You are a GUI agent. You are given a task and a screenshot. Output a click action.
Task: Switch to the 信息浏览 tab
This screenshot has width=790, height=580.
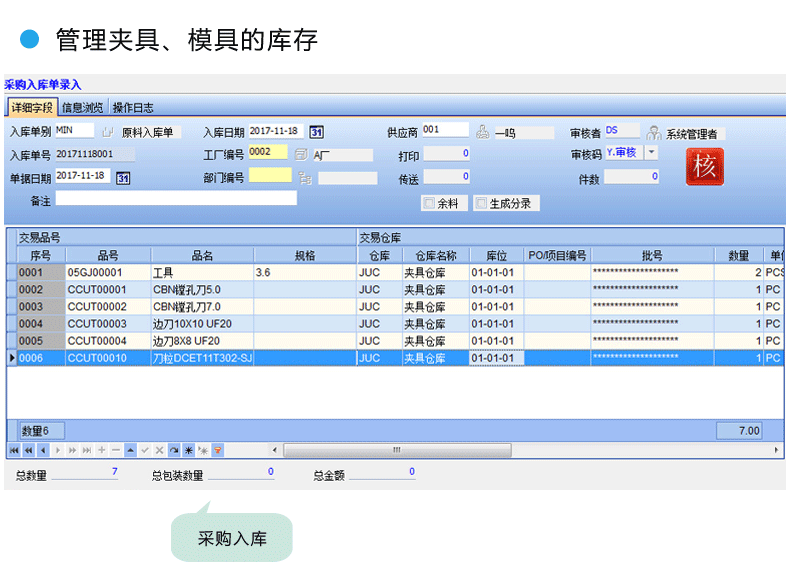pos(82,107)
